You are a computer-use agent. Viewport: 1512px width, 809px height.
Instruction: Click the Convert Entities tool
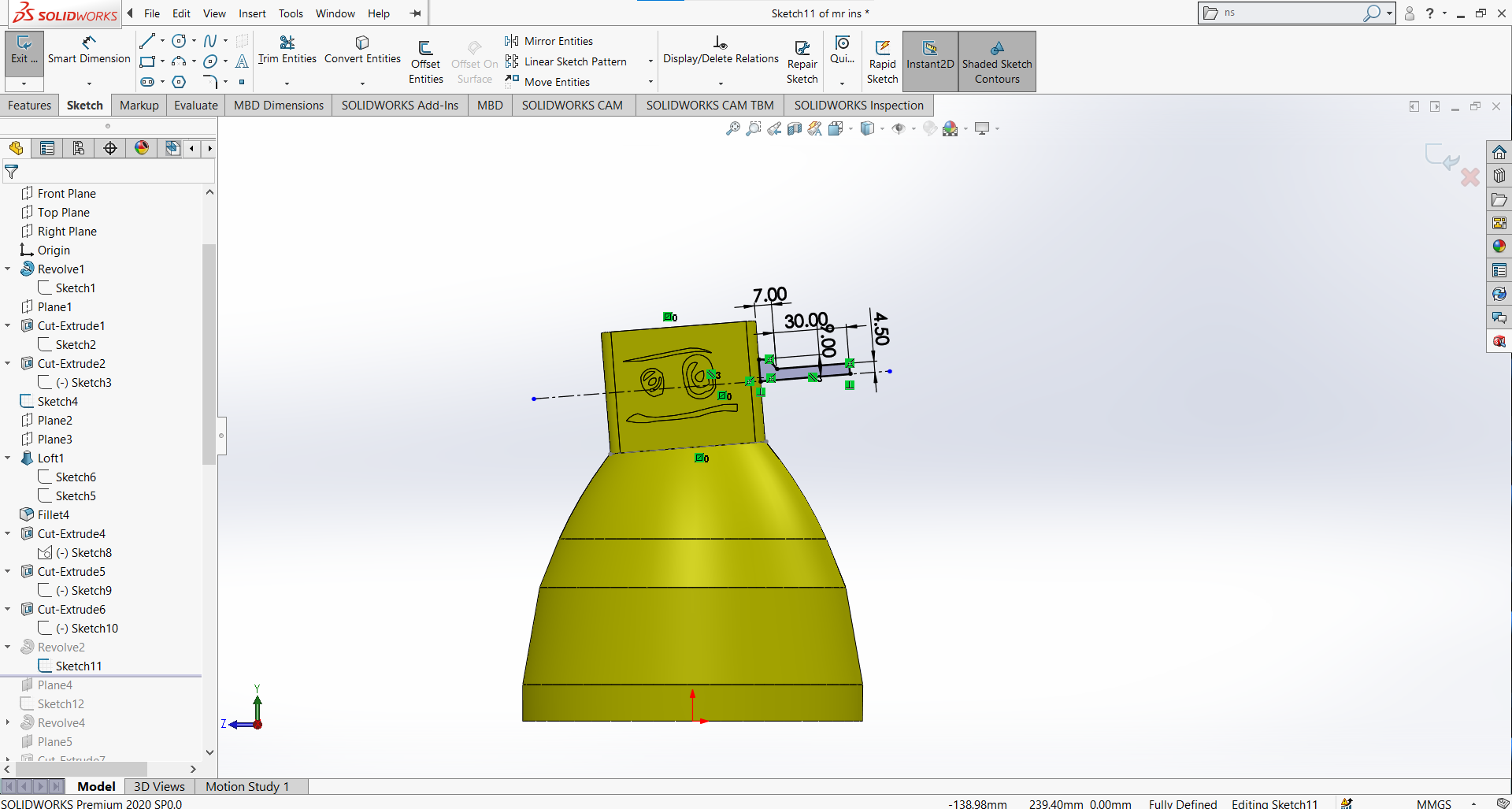coord(362,50)
